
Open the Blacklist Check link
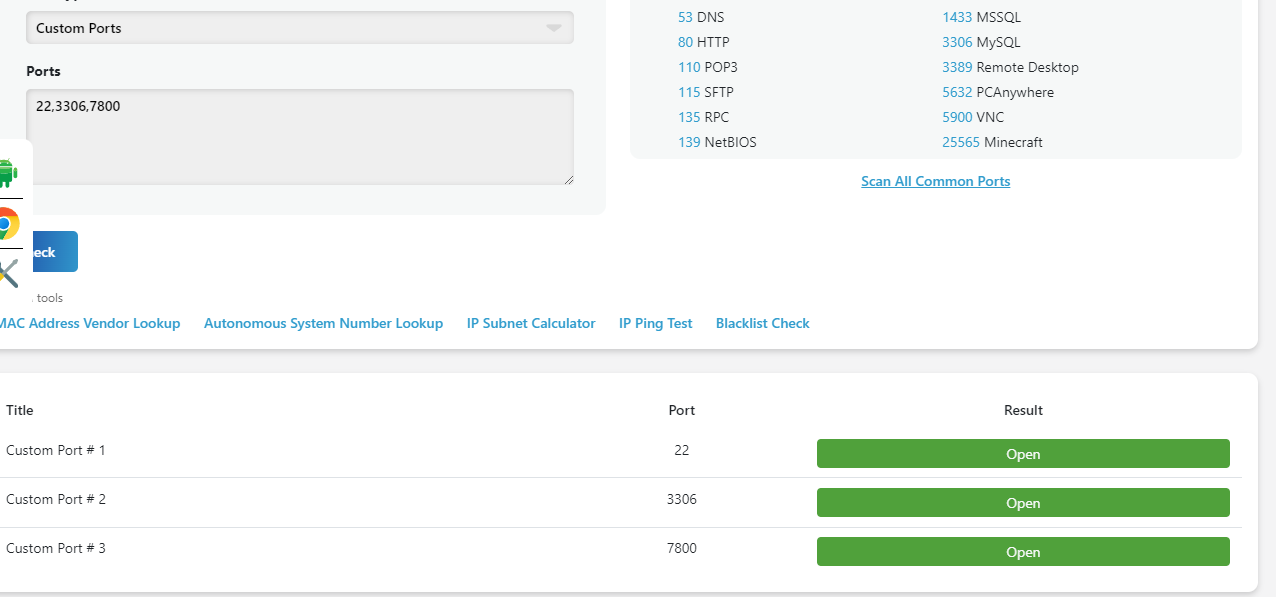pyautogui.click(x=762, y=323)
